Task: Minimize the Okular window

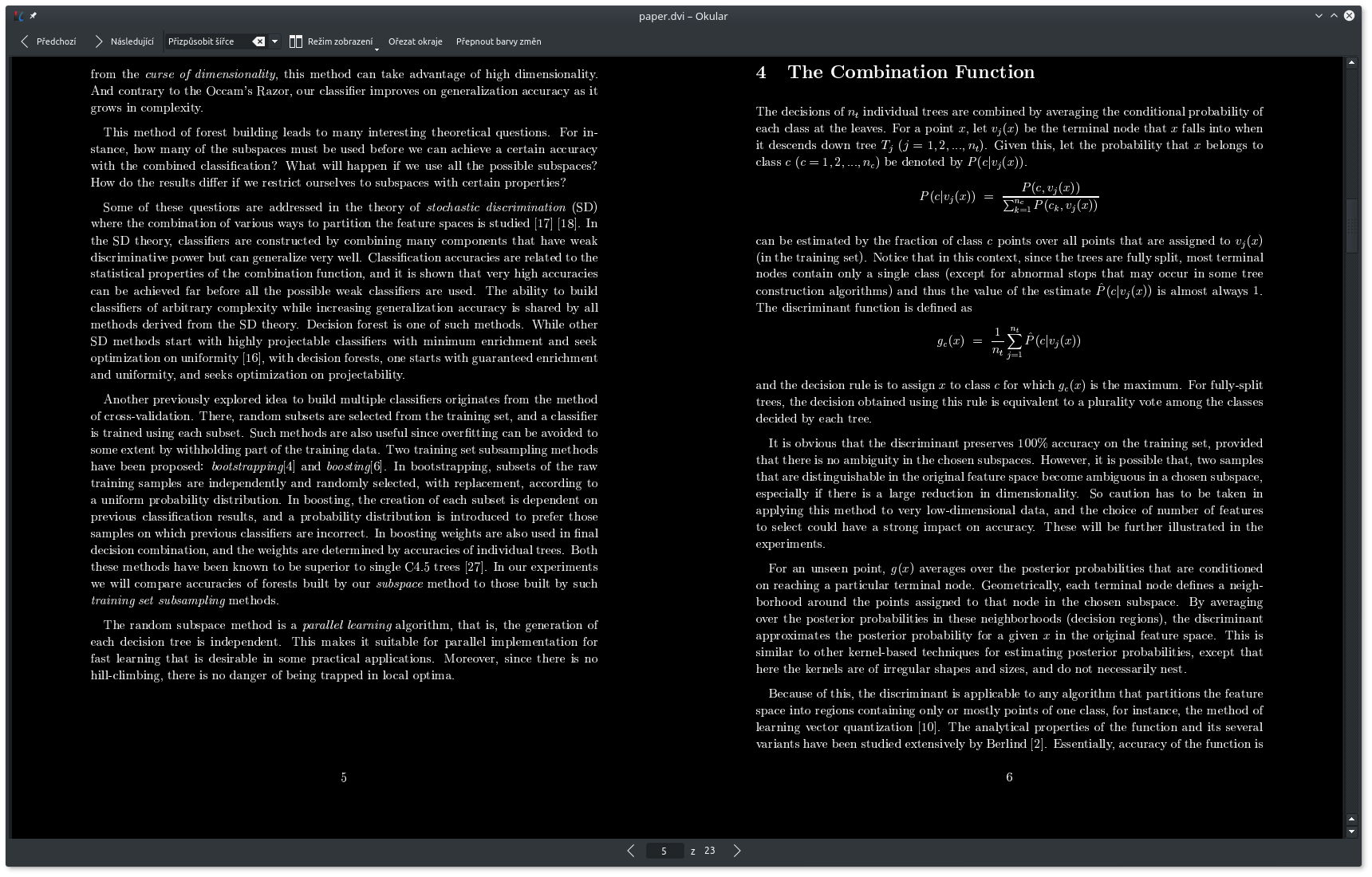Action: coord(1319,16)
